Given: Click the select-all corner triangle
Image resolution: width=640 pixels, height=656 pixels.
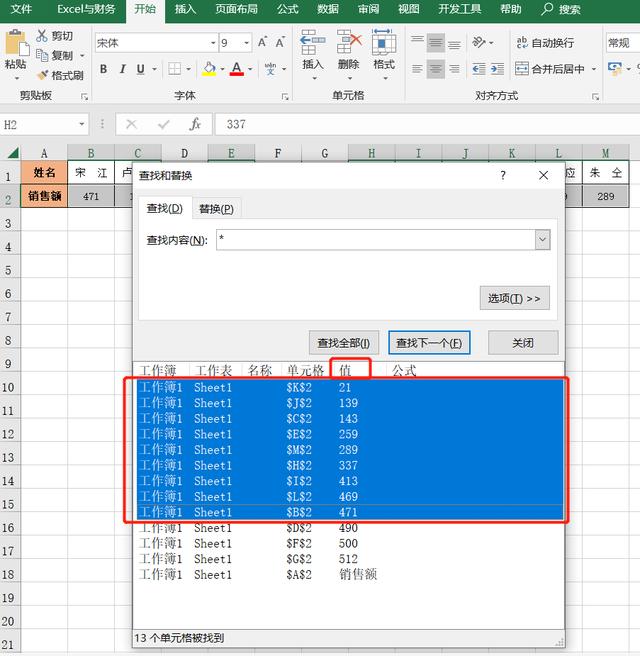Looking at the screenshot, I should (12, 153).
